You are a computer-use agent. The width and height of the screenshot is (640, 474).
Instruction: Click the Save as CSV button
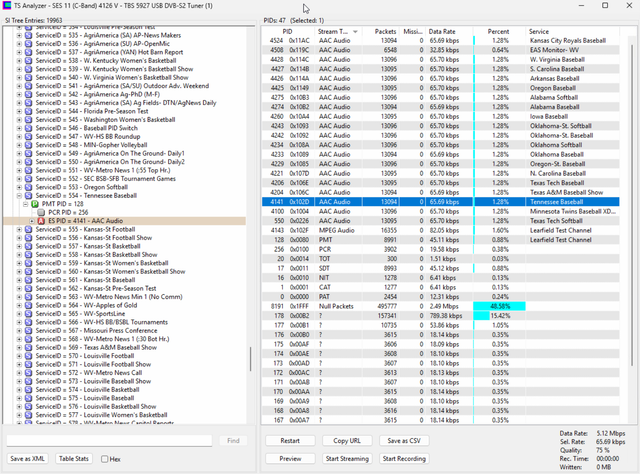[x=404, y=441]
